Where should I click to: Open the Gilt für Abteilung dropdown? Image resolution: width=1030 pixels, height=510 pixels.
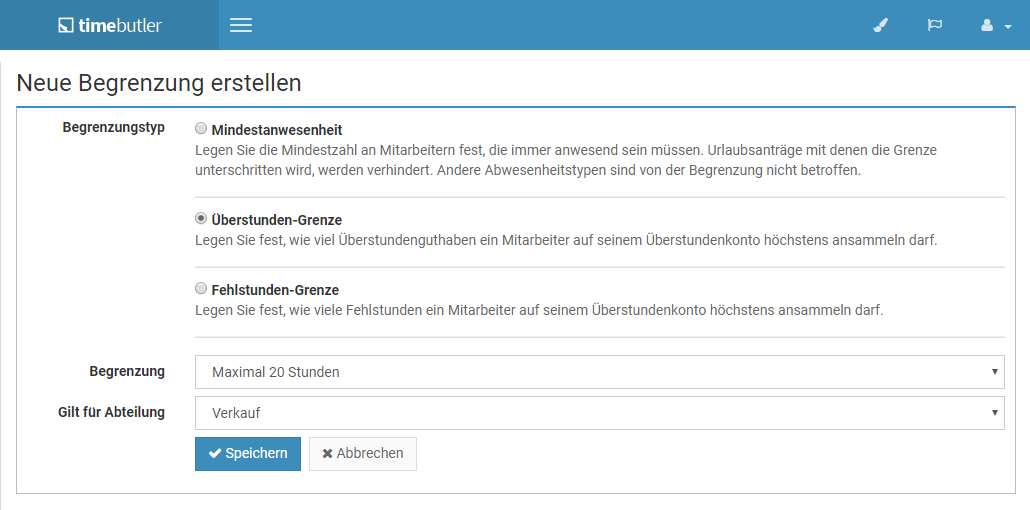point(600,413)
